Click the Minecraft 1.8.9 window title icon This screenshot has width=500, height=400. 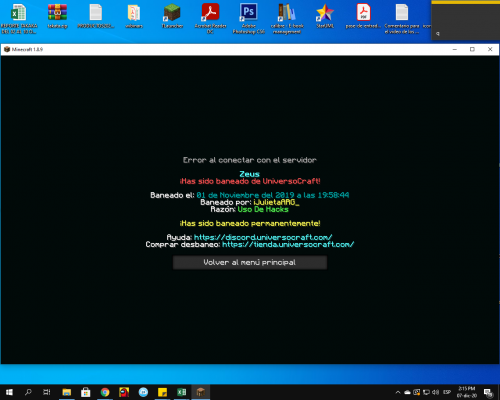[7, 49]
